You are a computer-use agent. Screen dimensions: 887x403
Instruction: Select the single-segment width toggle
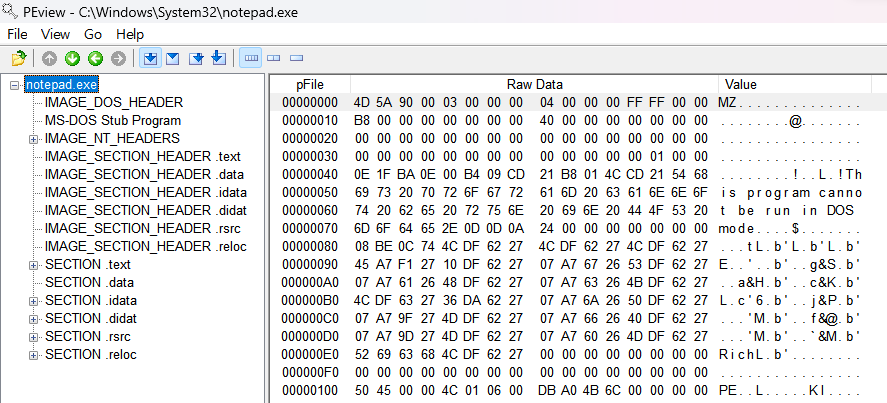[x=296, y=58]
